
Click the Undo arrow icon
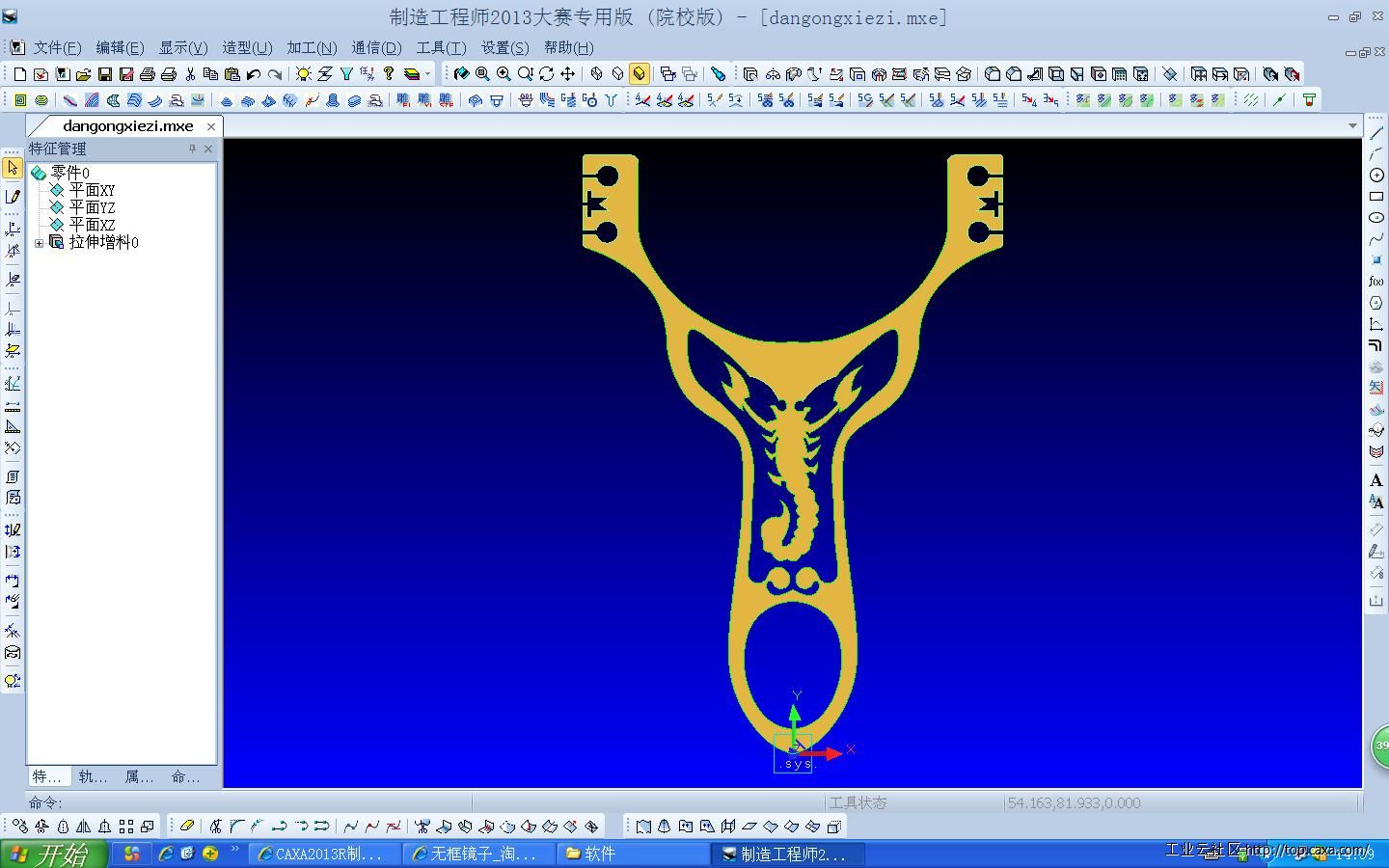pos(254,74)
